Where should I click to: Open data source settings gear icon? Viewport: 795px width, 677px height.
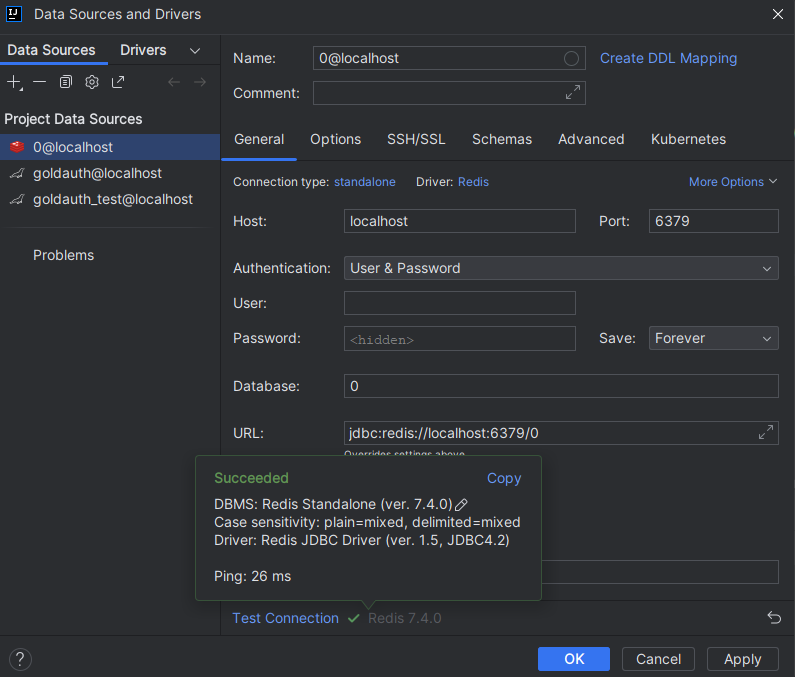pos(92,82)
